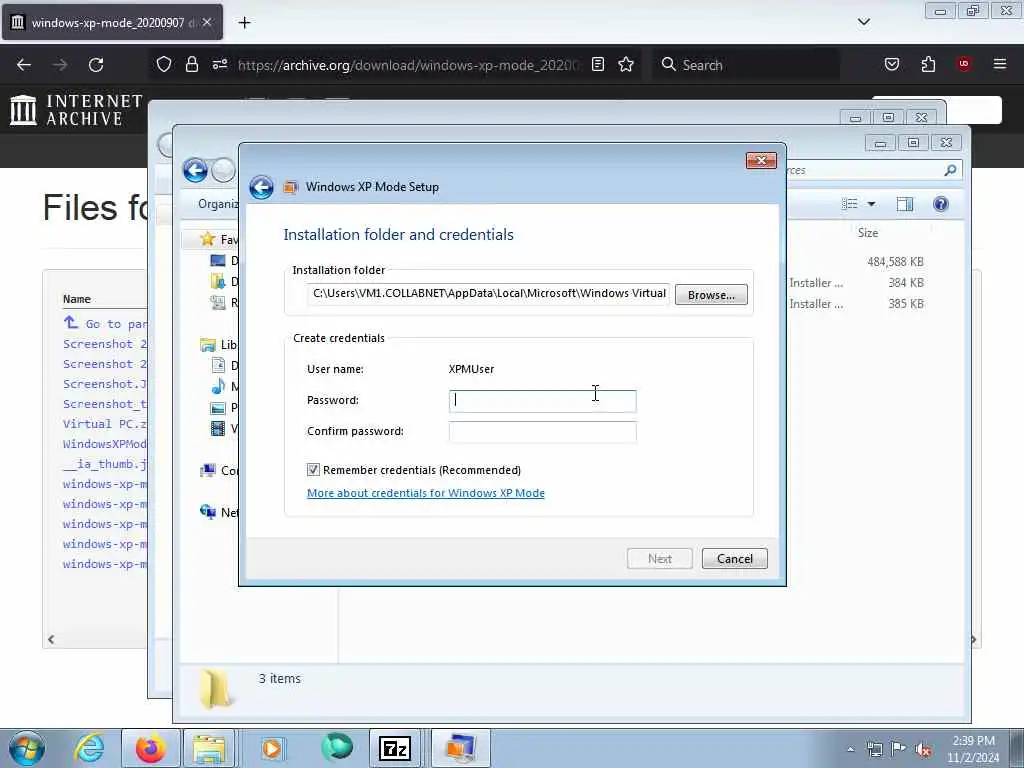Viewport: 1024px width, 768px height.
Task: Close the Windows XP Mode Setup dialog
Action: pos(761,161)
